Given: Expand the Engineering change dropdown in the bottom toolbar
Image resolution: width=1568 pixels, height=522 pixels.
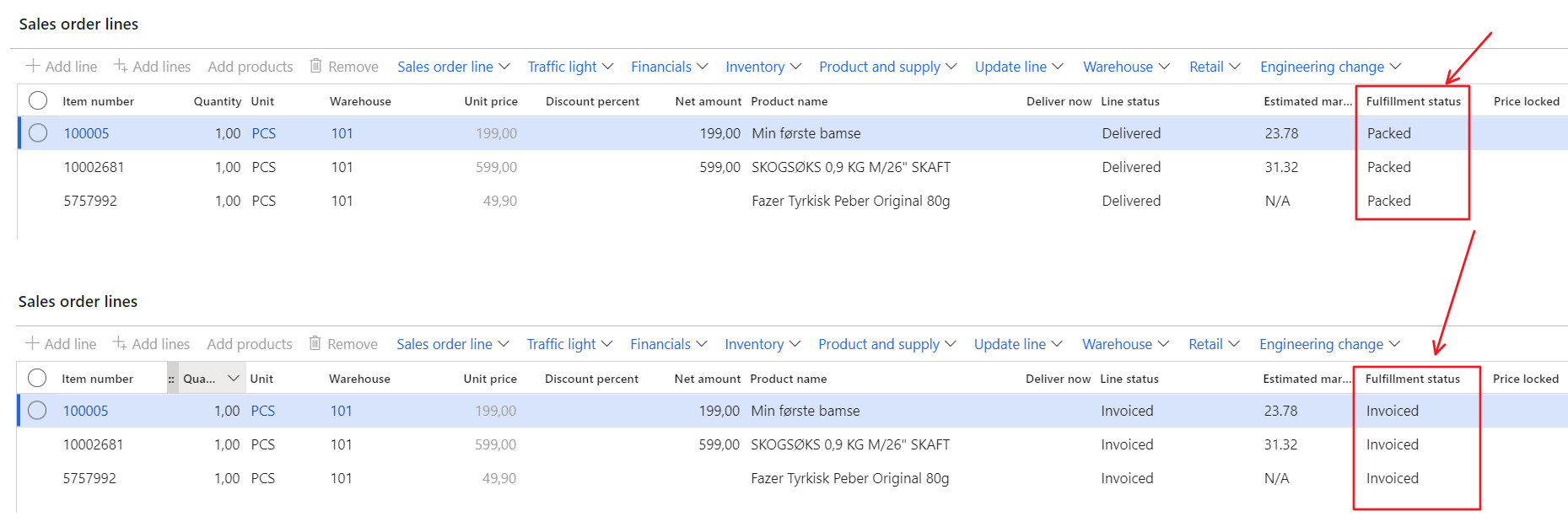Looking at the screenshot, I should [x=1329, y=344].
